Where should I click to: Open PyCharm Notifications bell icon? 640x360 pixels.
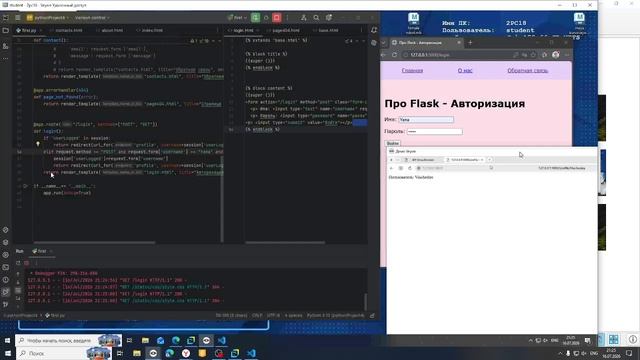click(x=374, y=30)
